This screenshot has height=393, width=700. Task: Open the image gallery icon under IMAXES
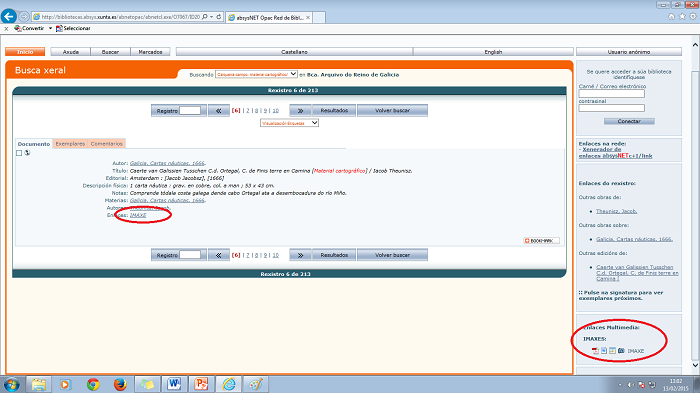[612, 351]
